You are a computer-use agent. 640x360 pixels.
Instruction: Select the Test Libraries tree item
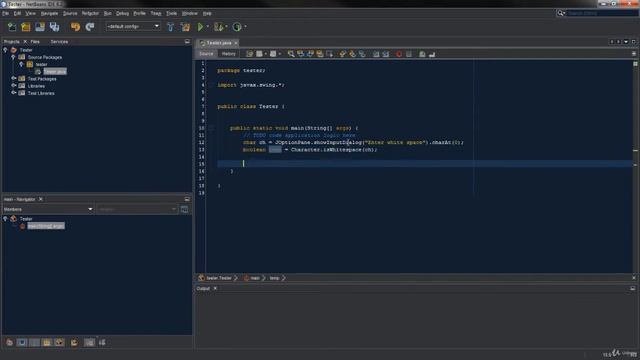41,93
